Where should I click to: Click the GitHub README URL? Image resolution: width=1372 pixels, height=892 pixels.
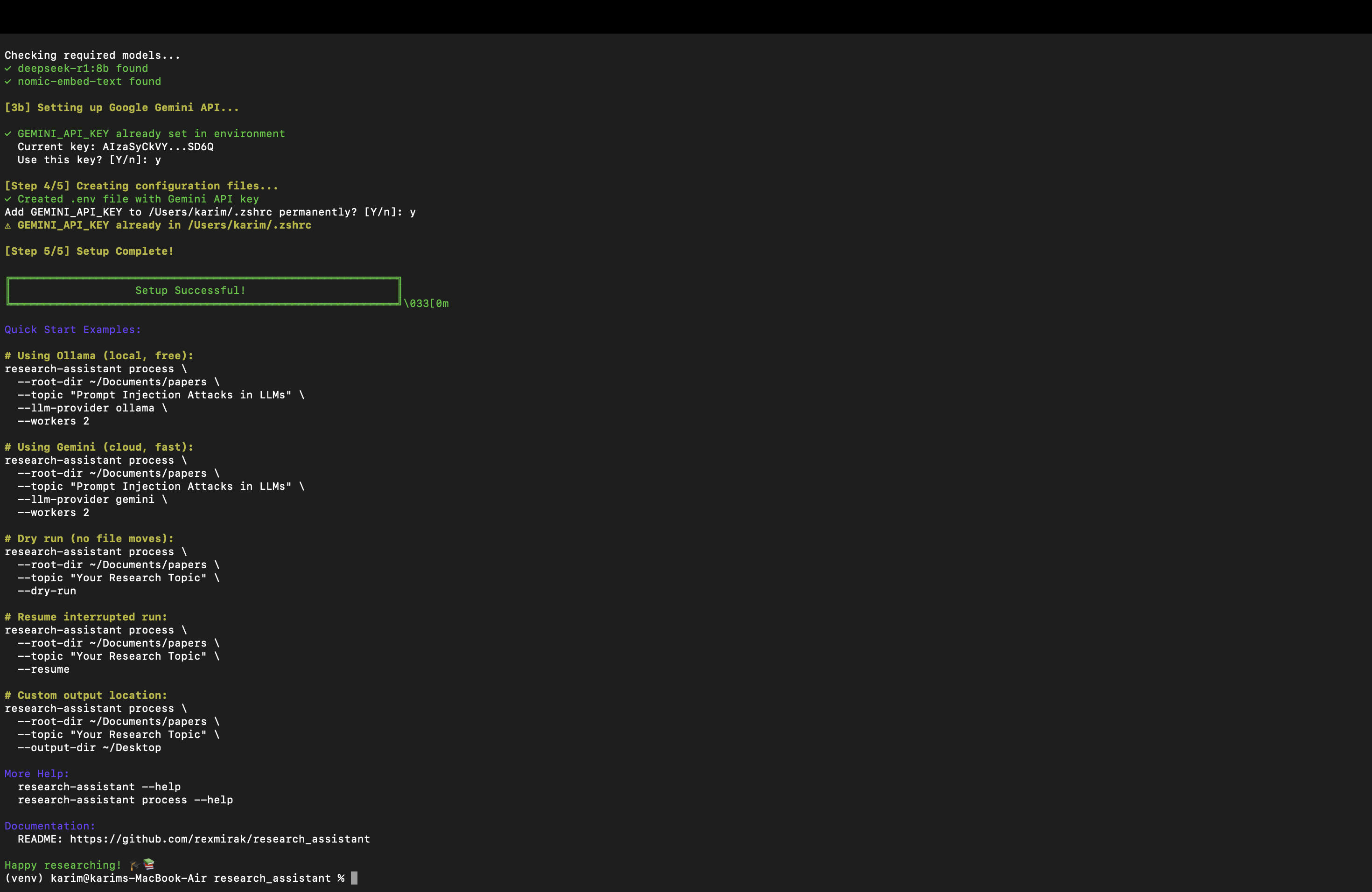click(x=220, y=839)
